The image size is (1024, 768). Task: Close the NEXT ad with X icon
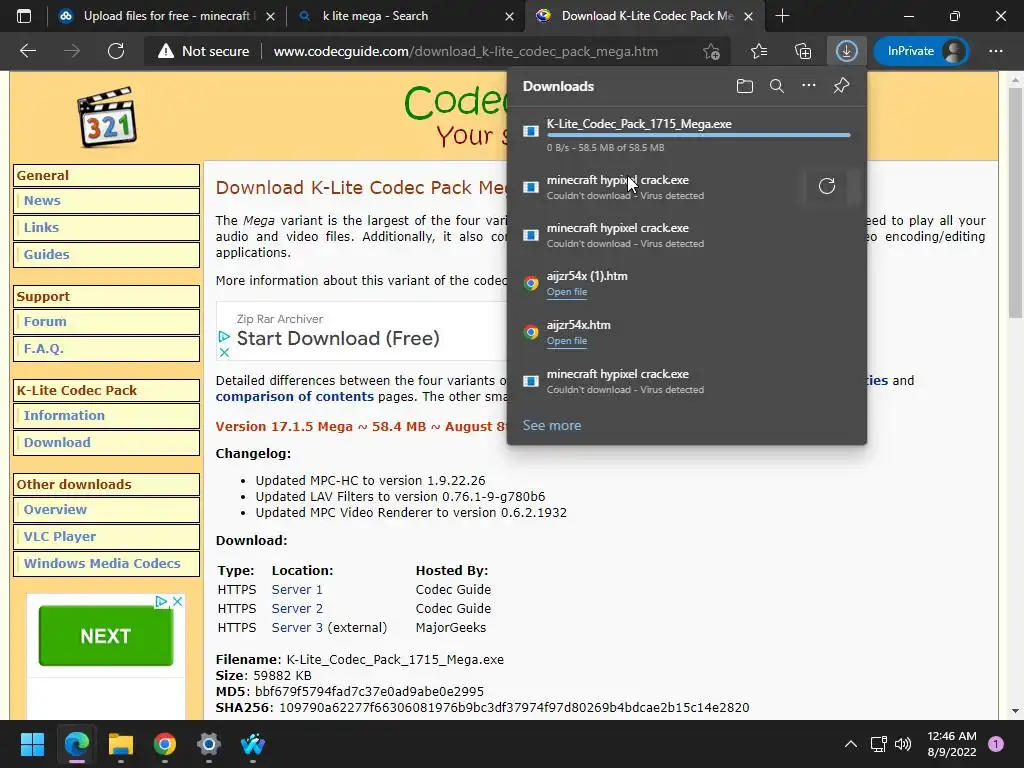pos(177,601)
